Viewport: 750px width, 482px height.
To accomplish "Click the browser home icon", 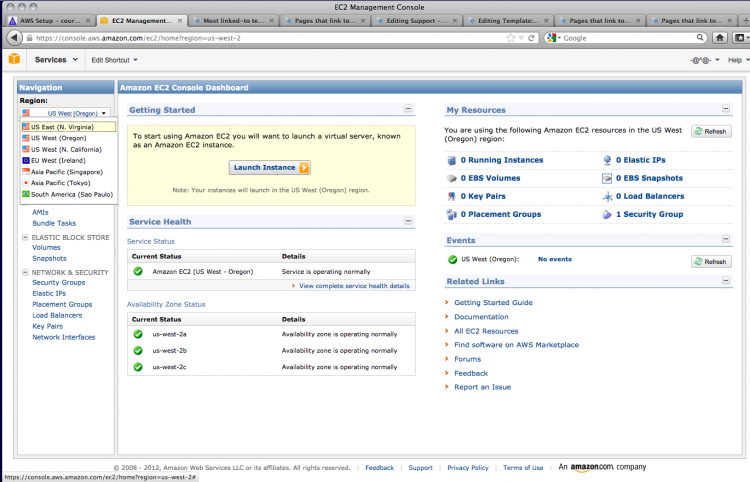I will [720, 38].
